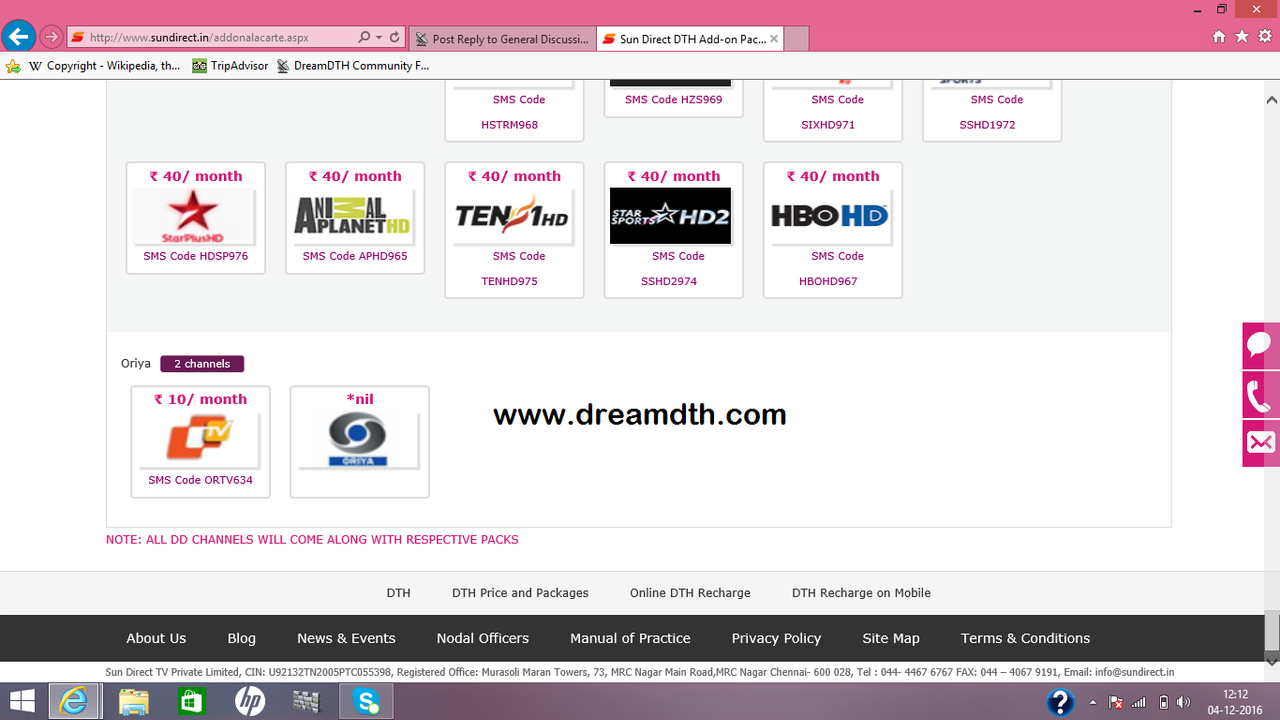Open the DTH footer link
1280x720 pixels.
tap(398, 593)
